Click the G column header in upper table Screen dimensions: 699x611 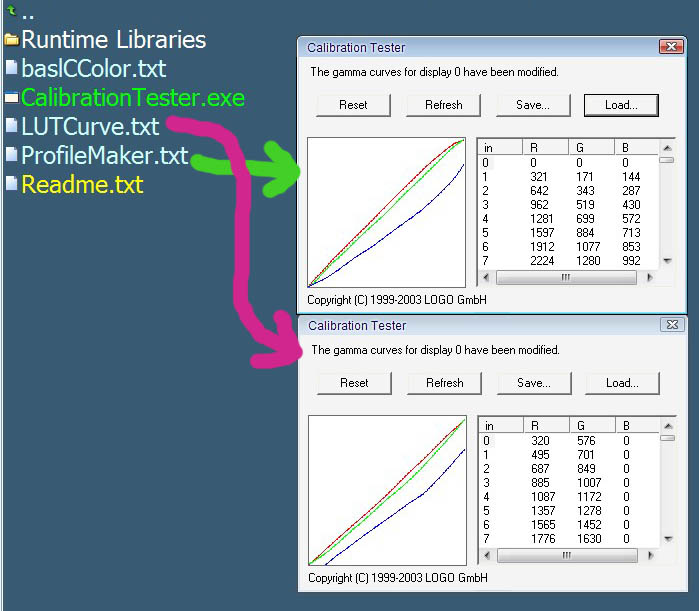point(592,148)
